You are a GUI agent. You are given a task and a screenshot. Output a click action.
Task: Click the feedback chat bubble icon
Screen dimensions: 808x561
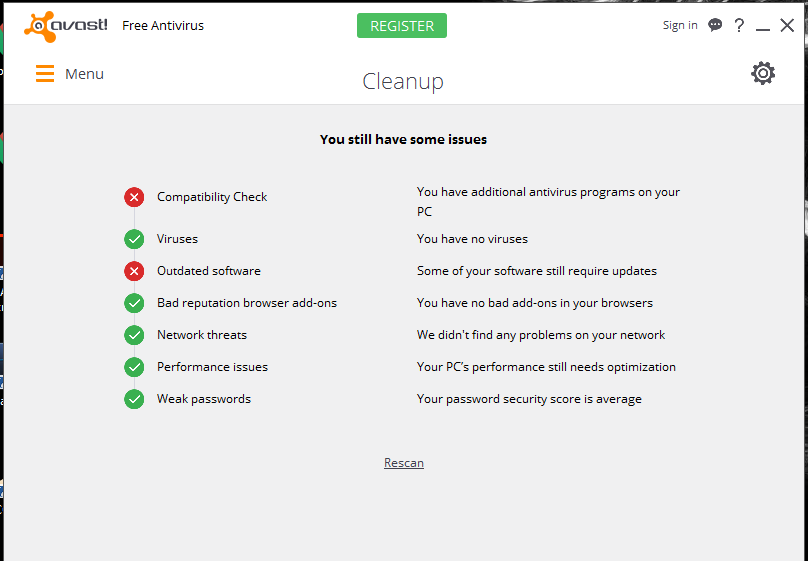coord(715,25)
